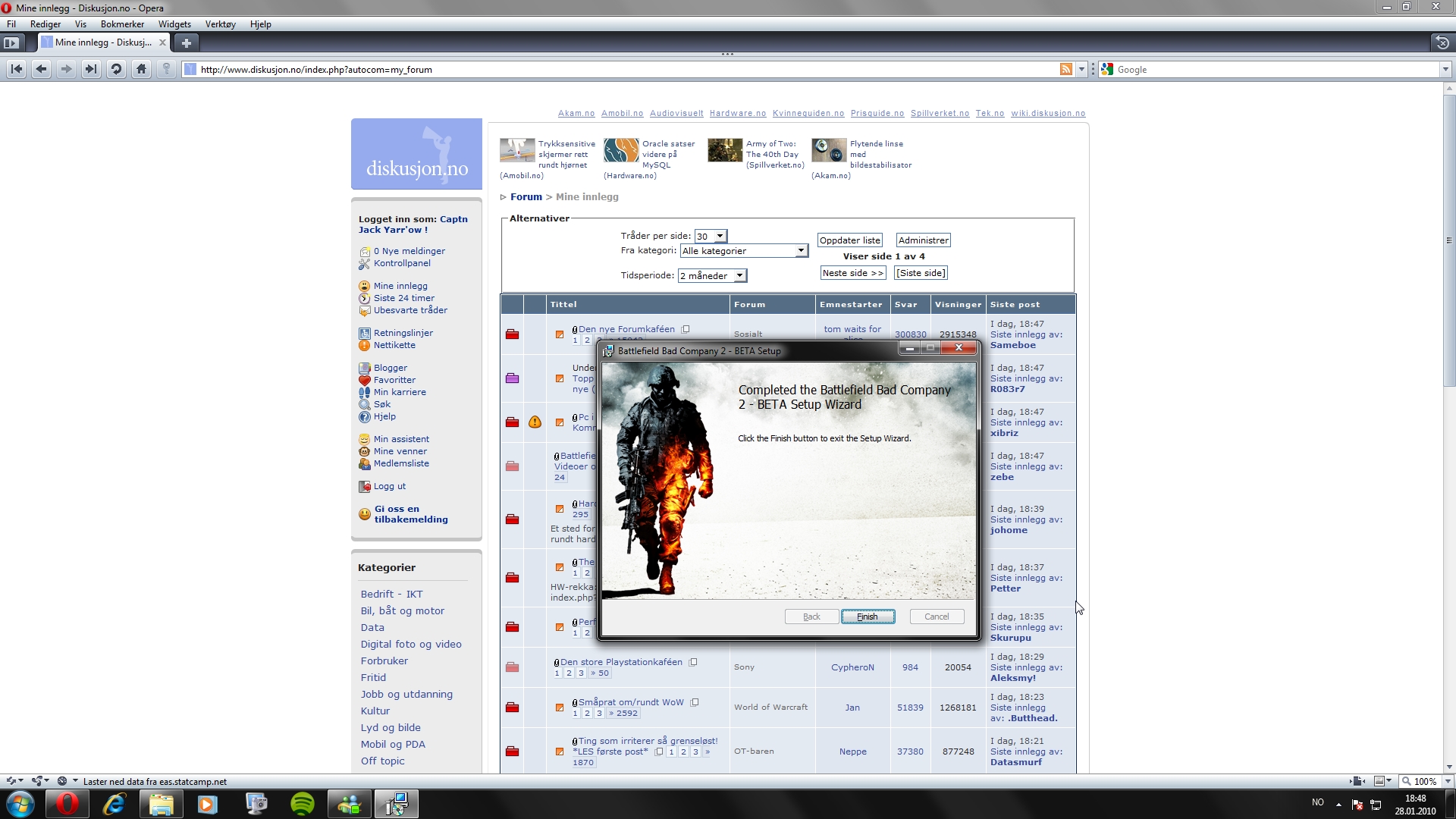
Task: Click the Favoritter heart icon
Action: tap(365, 380)
